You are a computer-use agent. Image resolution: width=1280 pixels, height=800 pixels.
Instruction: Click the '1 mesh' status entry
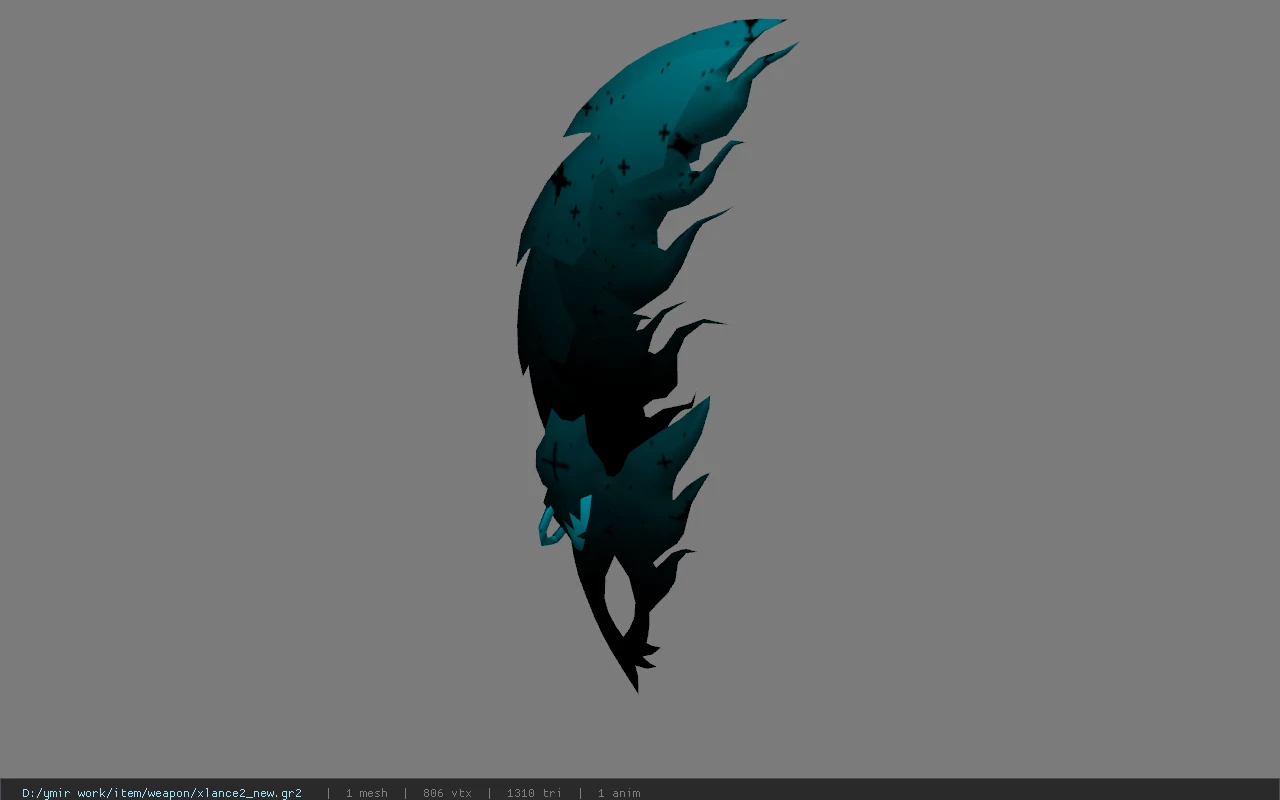[x=367, y=793]
